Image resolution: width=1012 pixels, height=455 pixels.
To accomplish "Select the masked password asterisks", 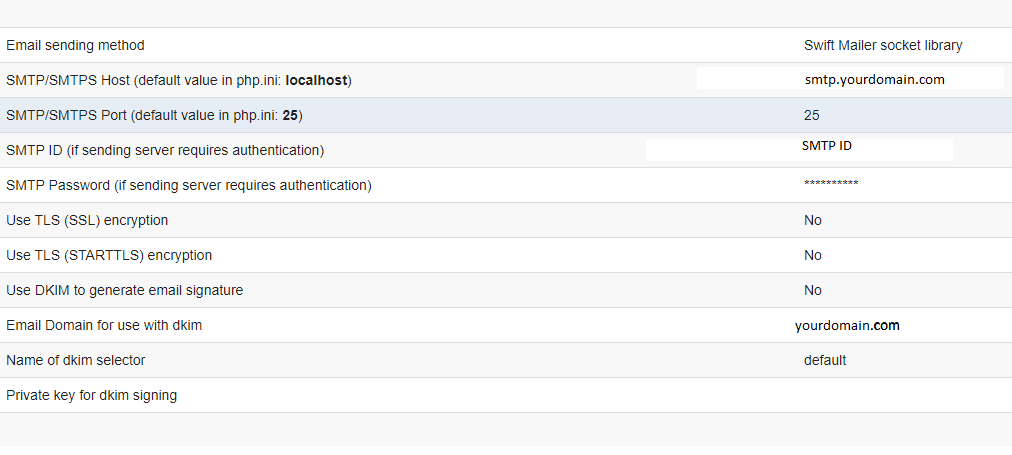I will 831,184.
